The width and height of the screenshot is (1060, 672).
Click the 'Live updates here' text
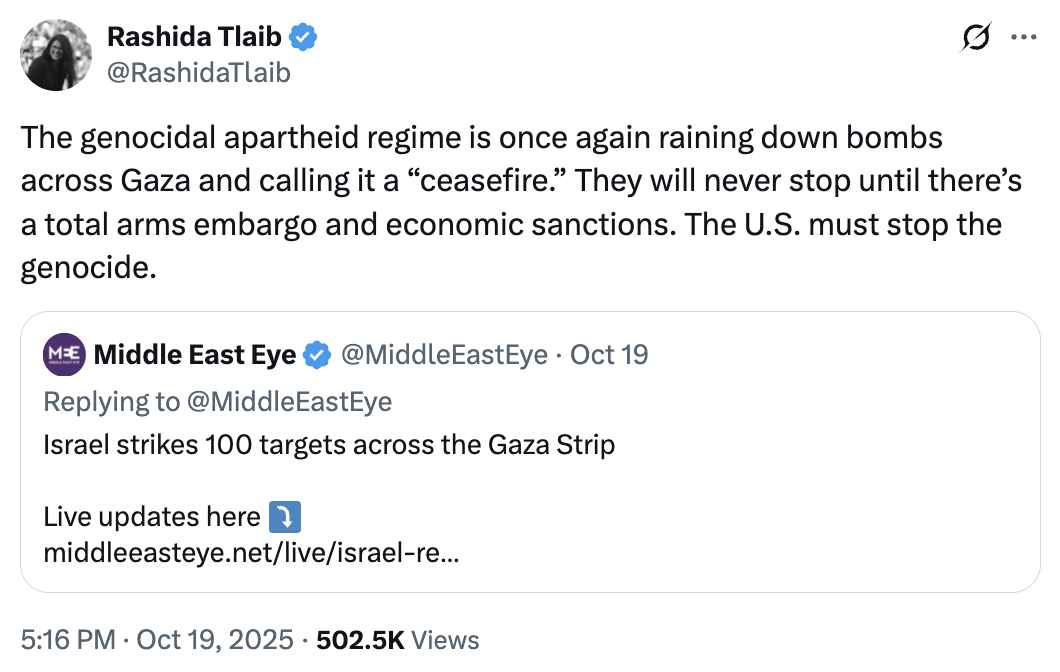[152, 517]
